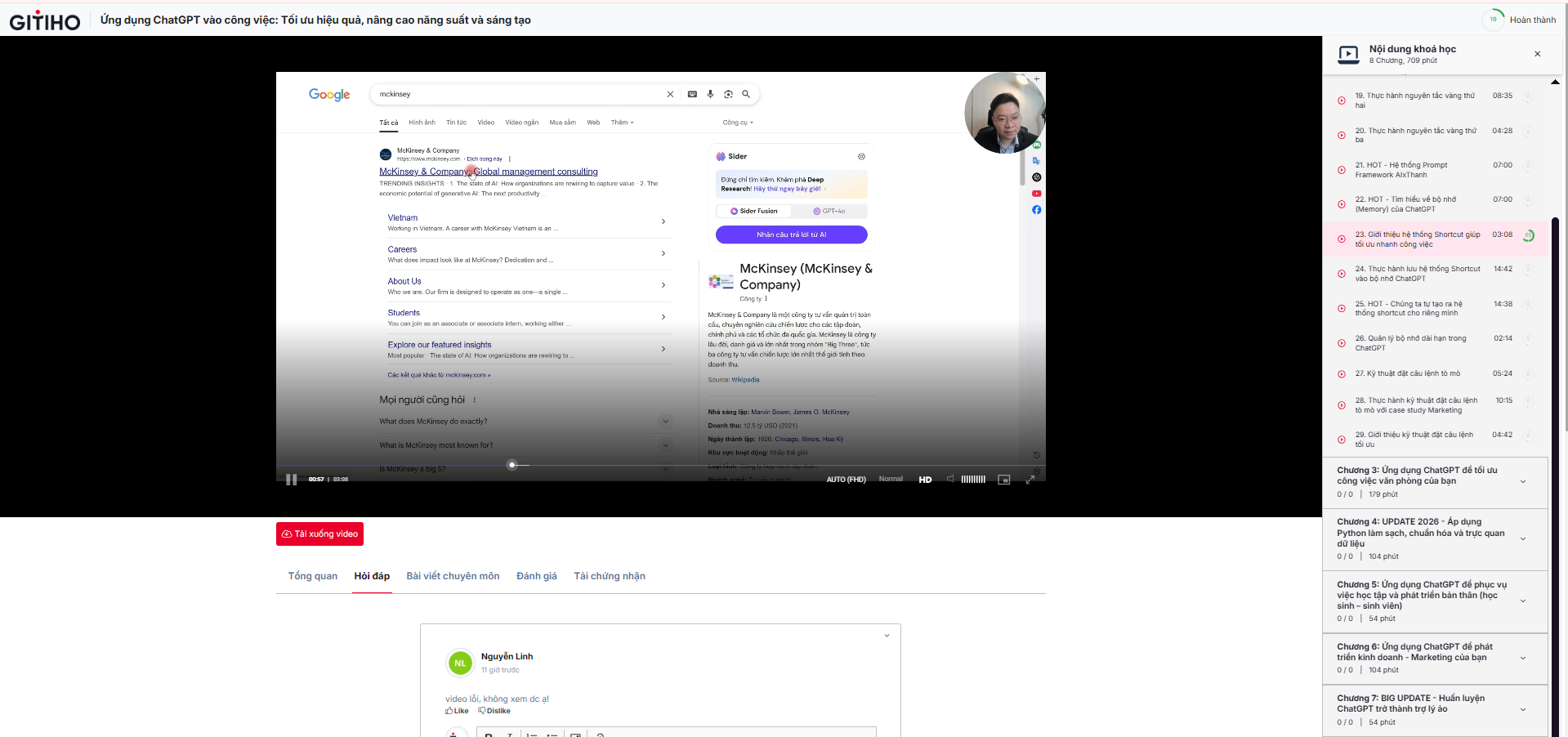The image size is (1568, 737).
Task: Like Nguyễn Linh's comment
Action: (458, 711)
